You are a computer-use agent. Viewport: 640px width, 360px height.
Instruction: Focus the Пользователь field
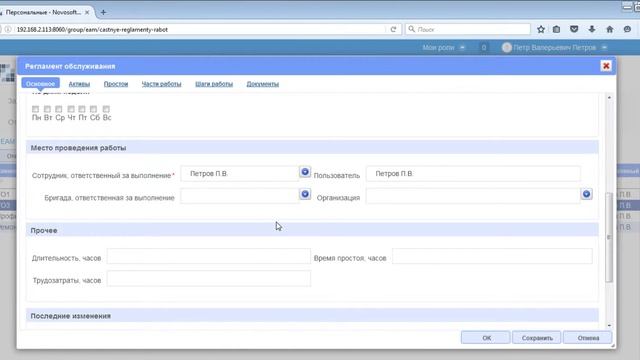pyautogui.click(x=473, y=173)
